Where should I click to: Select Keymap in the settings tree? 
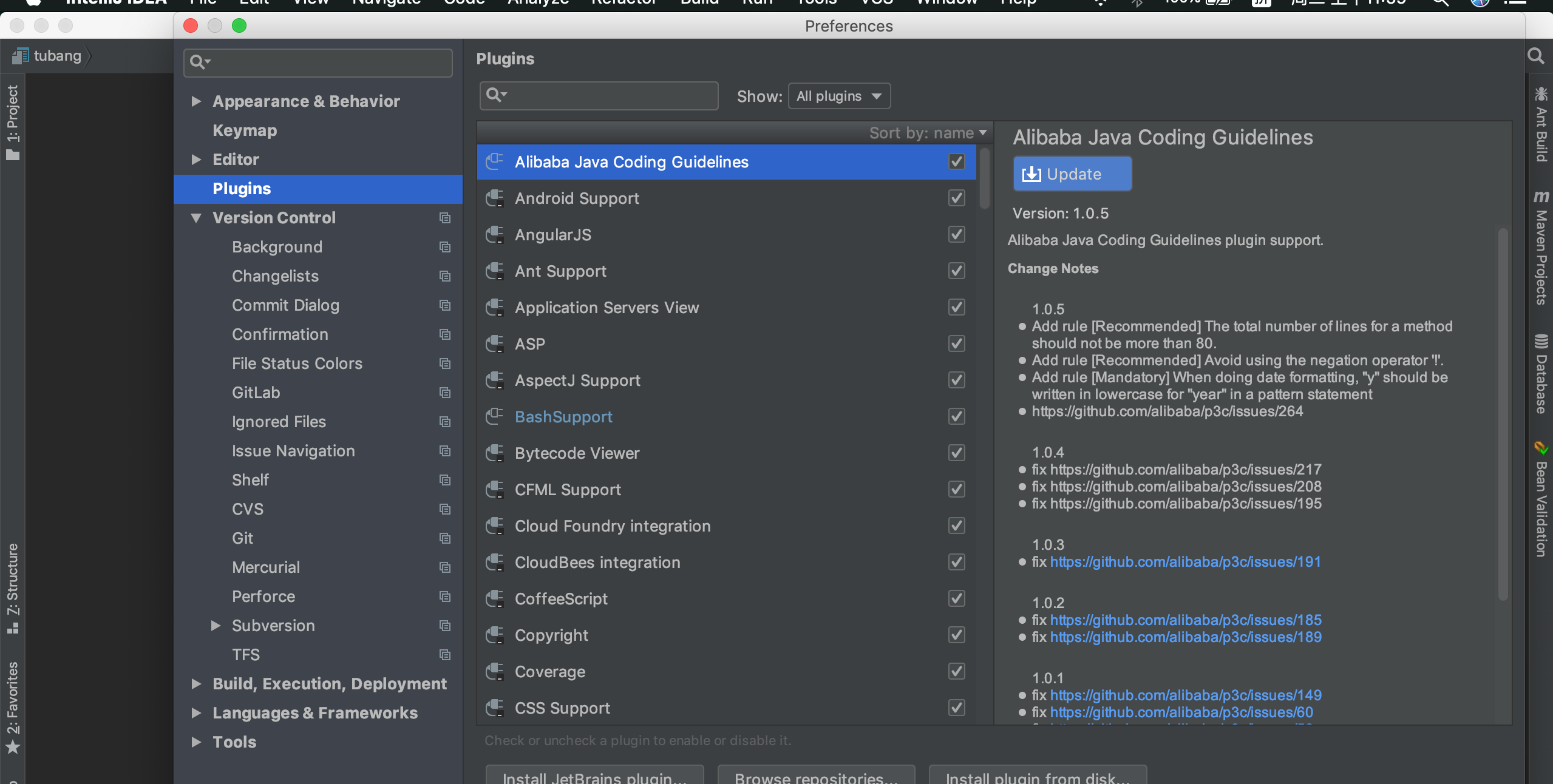pos(245,130)
